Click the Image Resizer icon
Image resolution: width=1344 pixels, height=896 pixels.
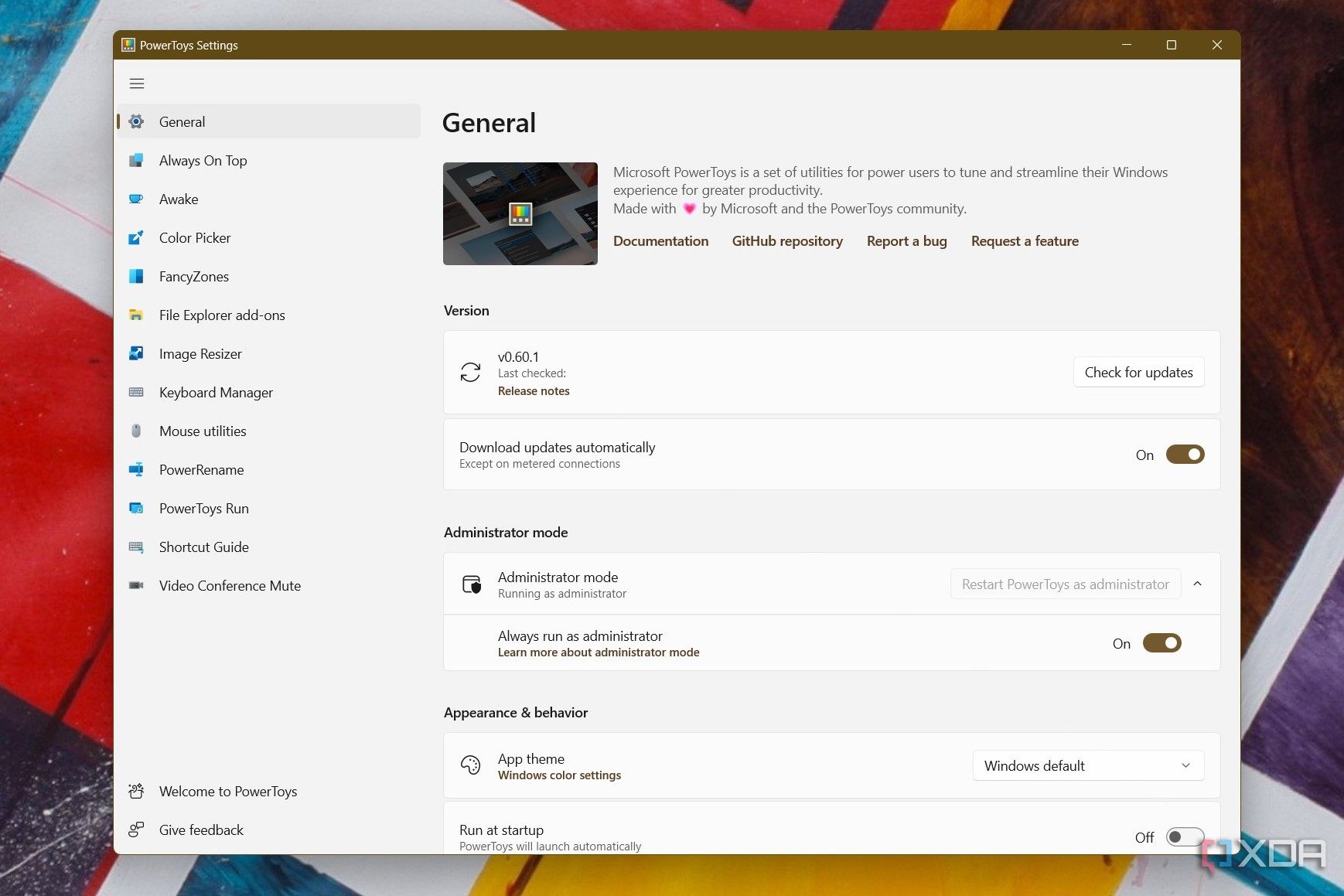pyautogui.click(x=136, y=353)
